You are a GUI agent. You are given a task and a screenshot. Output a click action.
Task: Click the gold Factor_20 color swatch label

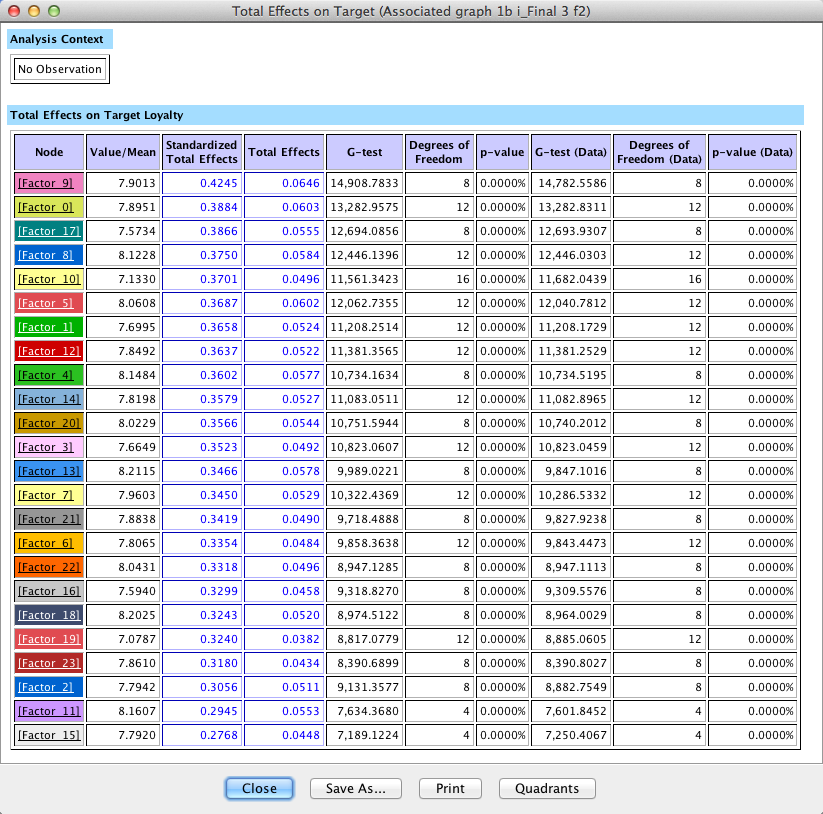click(x=48, y=423)
